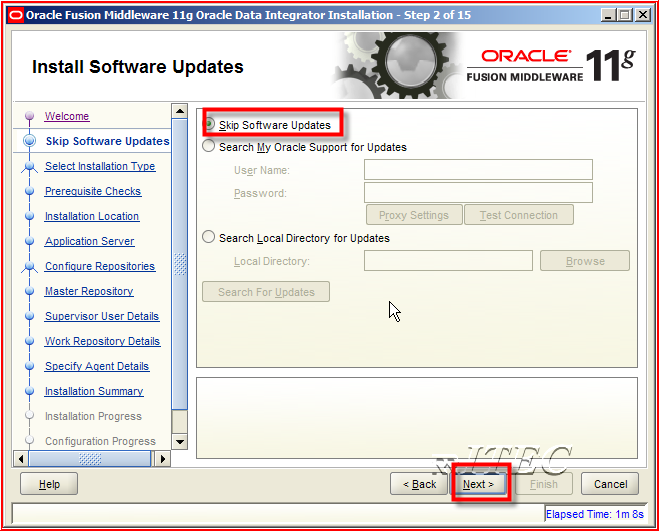The image size is (659, 531).
Task: Open Proxy Settings
Action: tap(414, 215)
